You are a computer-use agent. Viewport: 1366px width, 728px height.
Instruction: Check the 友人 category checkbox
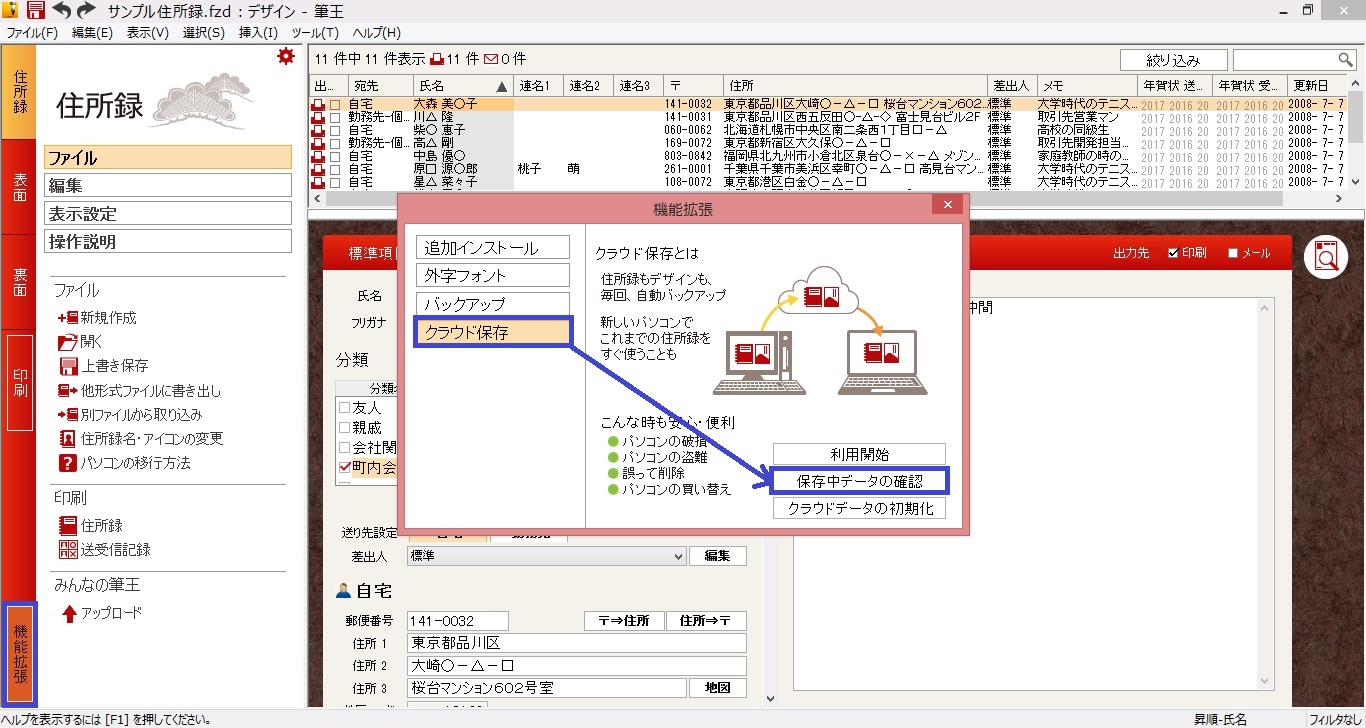tap(345, 408)
